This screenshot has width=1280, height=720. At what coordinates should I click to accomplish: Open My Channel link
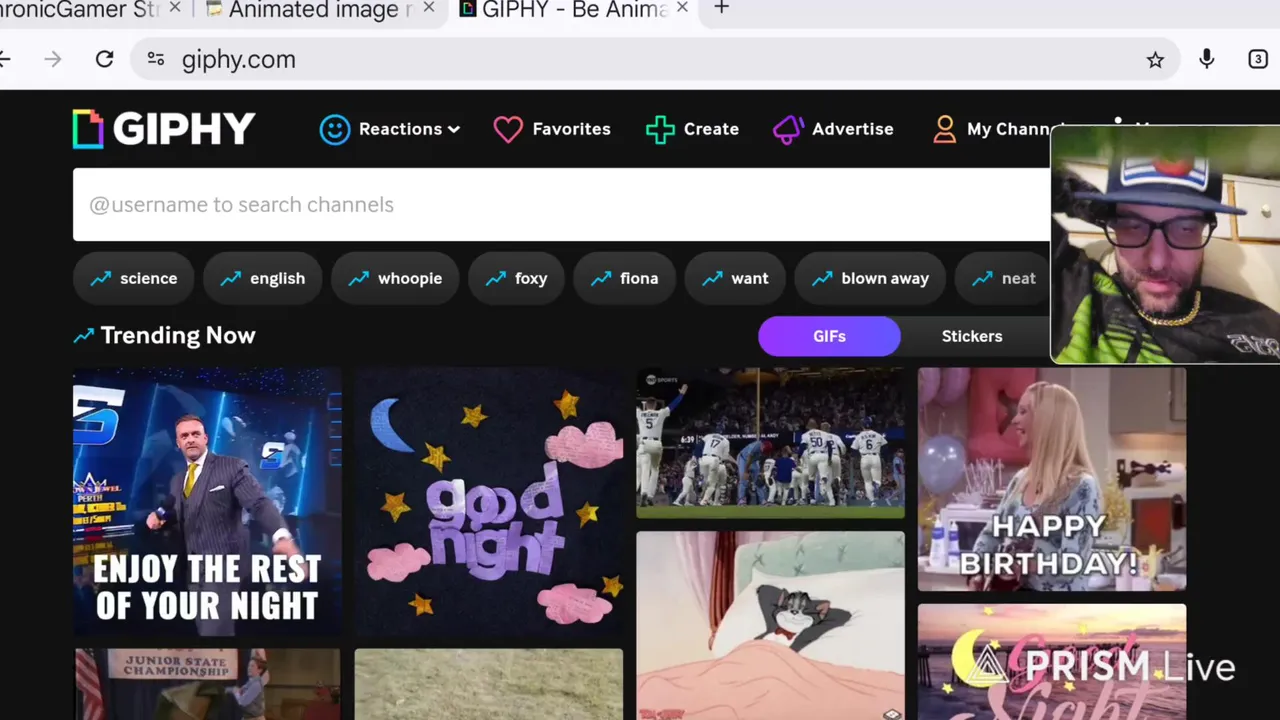1008,129
